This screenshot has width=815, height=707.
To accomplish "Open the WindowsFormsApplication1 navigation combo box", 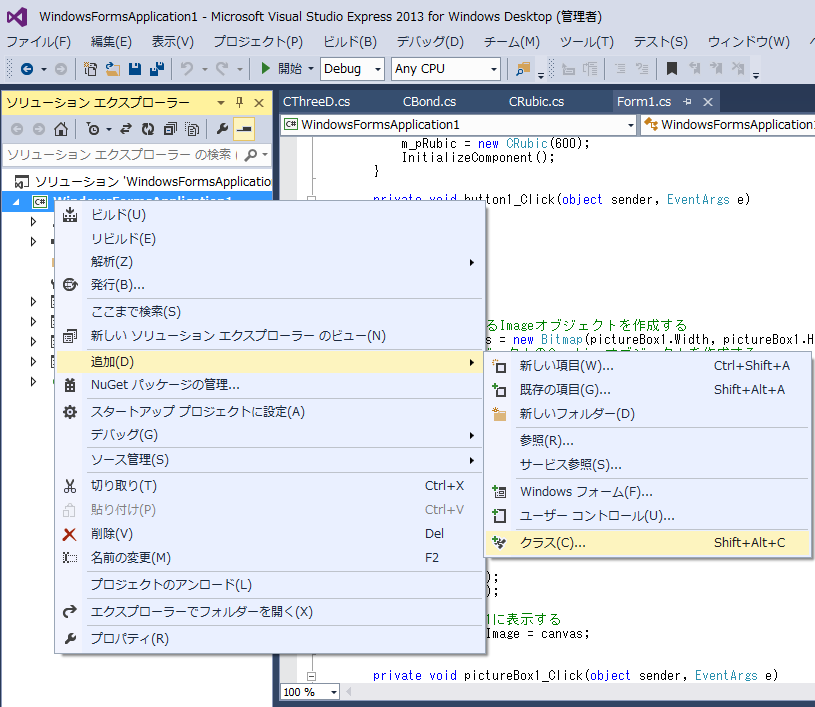I will click(x=458, y=125).
